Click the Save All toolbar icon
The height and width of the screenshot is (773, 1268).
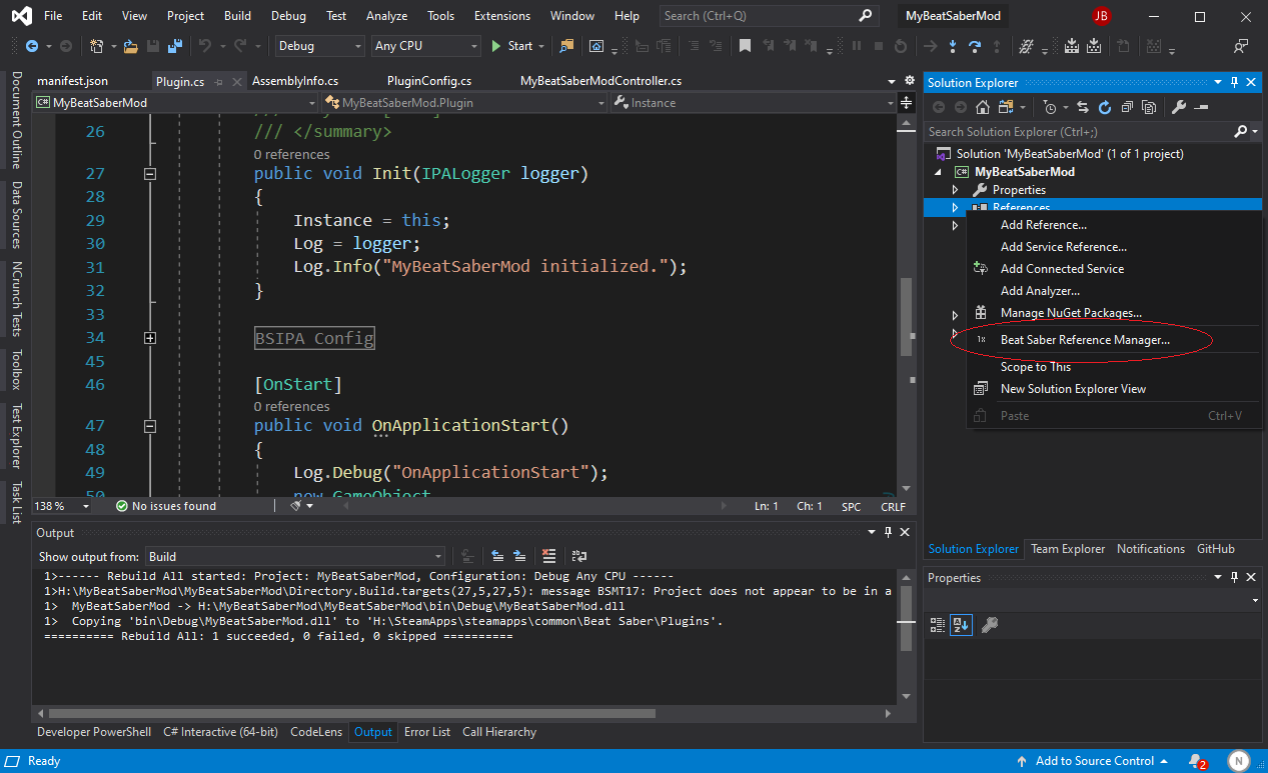coord(174,46)
